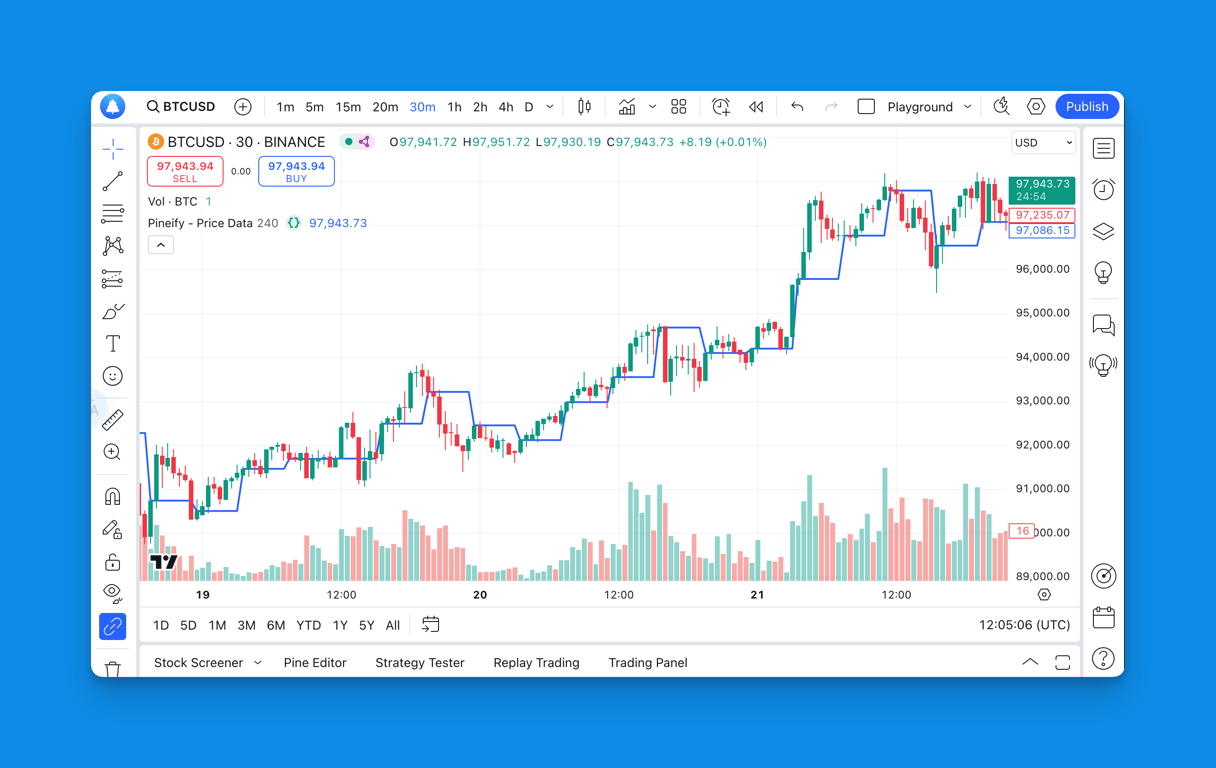Open the calendar icon in right sidebar
1216x768 pixels.
[x=1103, y=617]
